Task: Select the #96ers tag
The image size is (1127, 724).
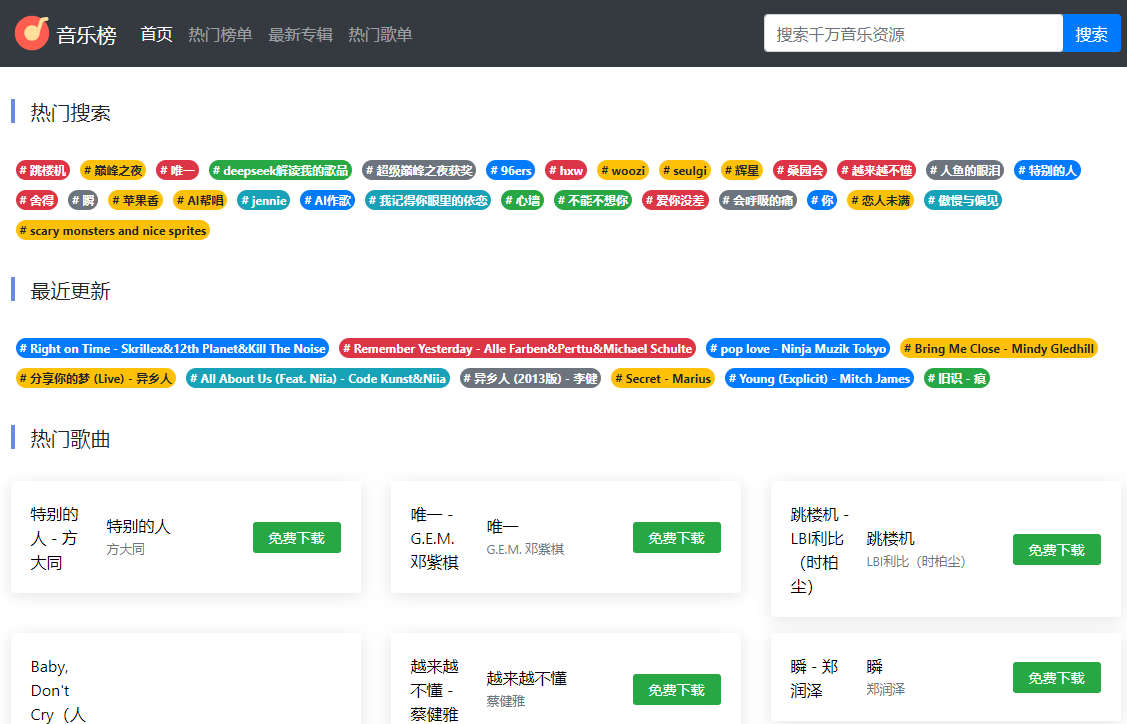Action: [x=510, y=170]
